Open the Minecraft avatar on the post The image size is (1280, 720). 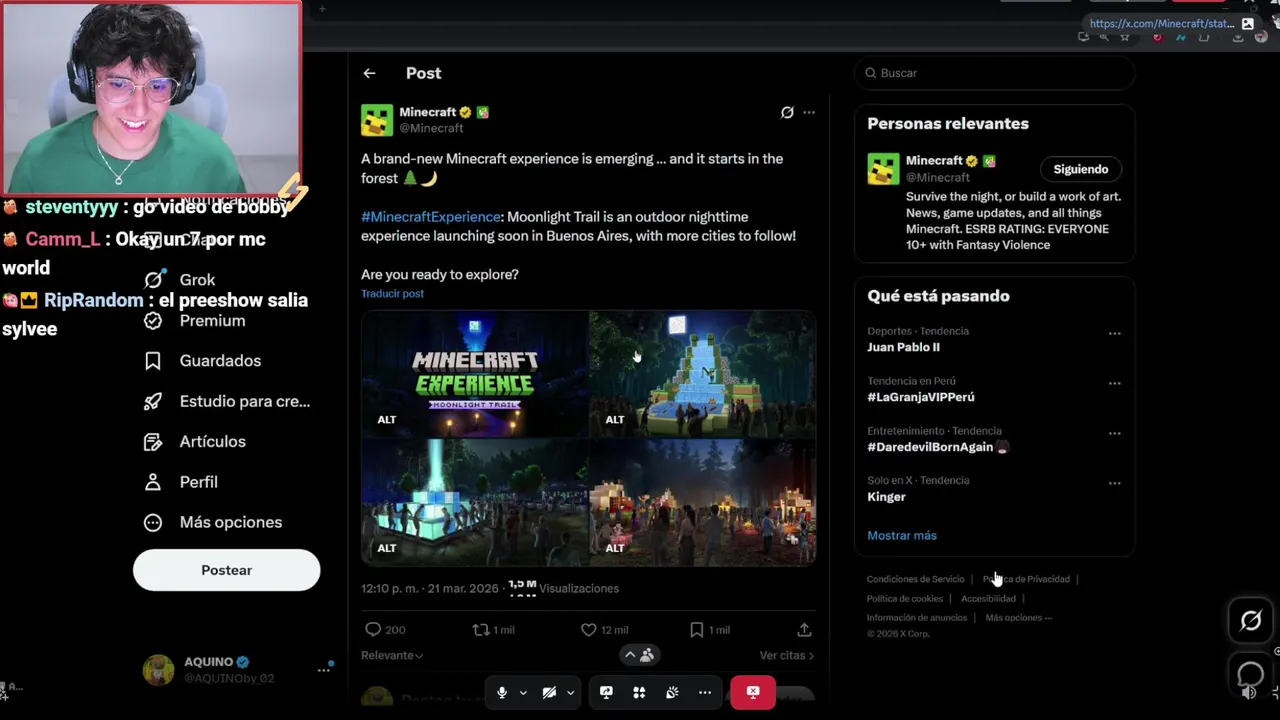pos(377,120)
